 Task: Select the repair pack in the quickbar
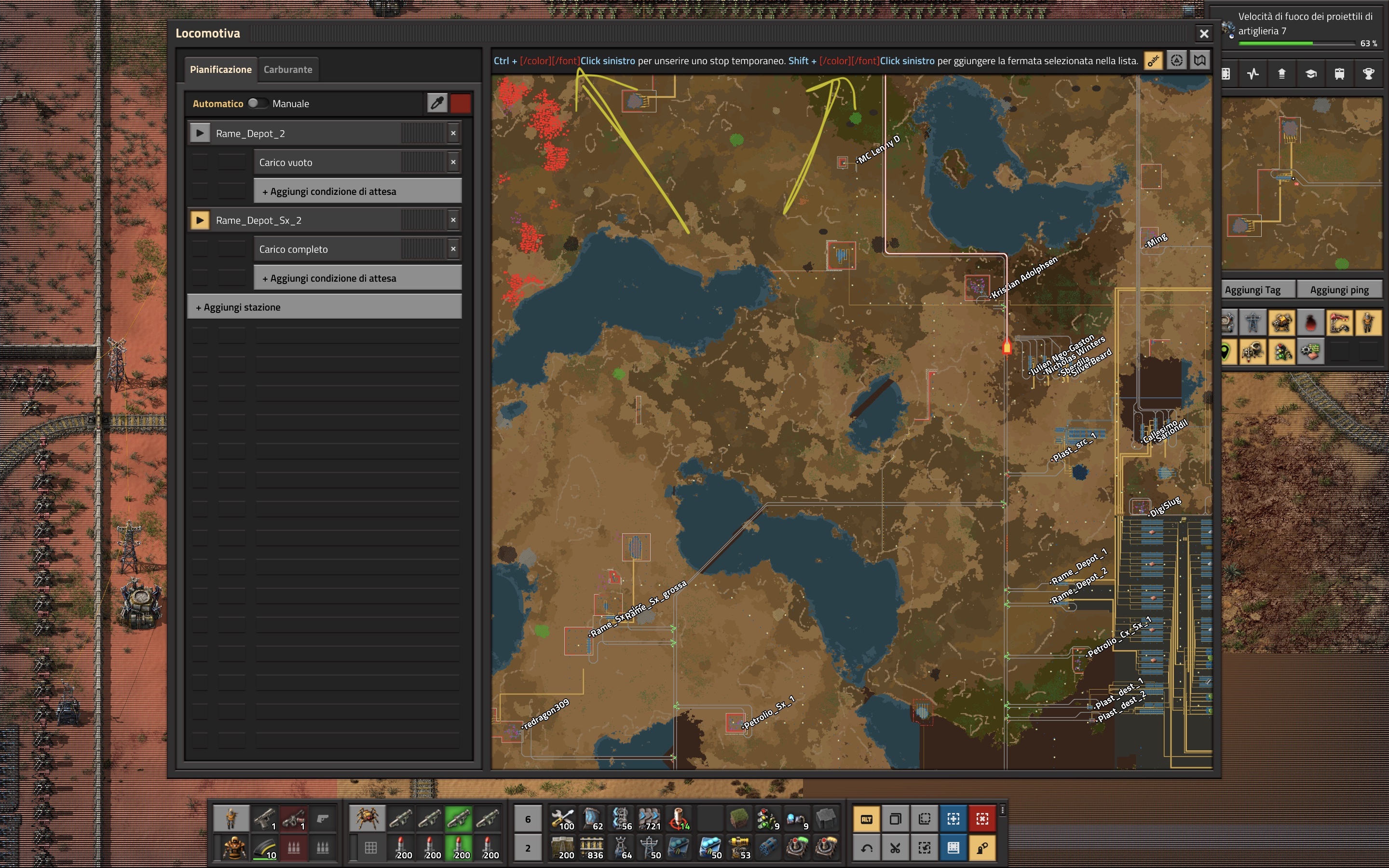tap(562, 819)
